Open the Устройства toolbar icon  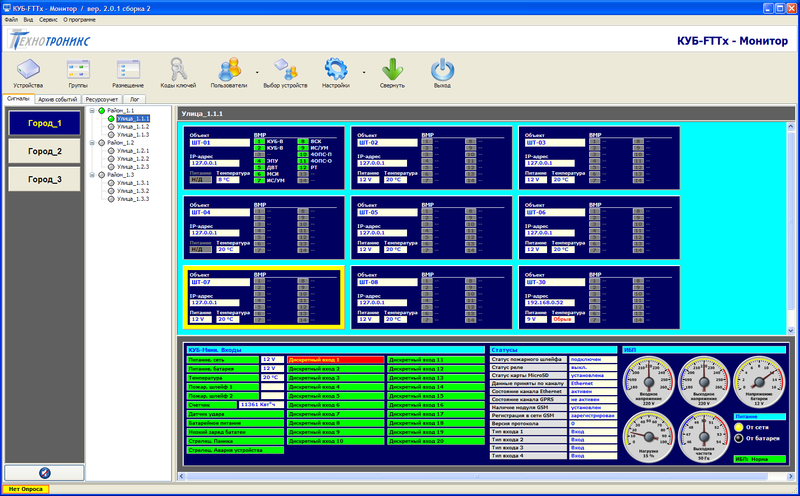(x=28, y=69)
